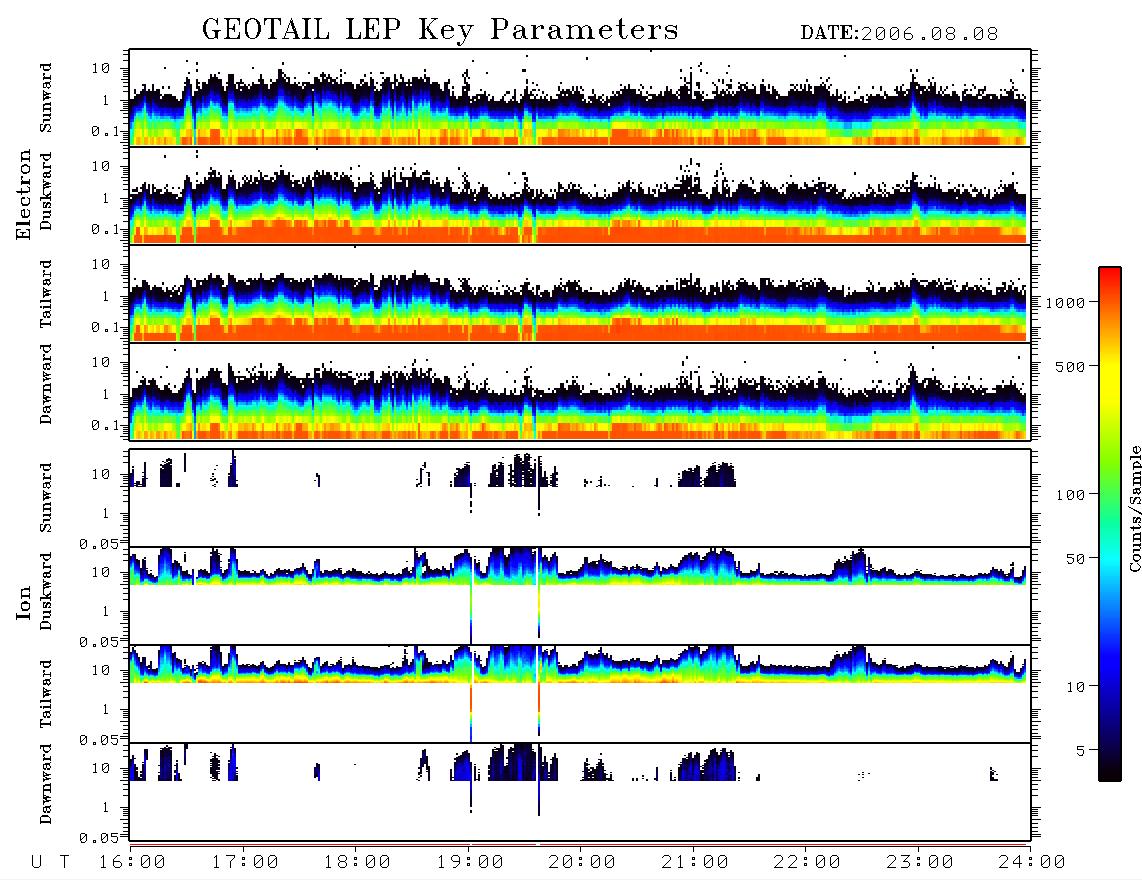The width and height of the screenshot is (1142, 880).
Task: Click the 19:00 time tick label
Action: click(470, 863)
